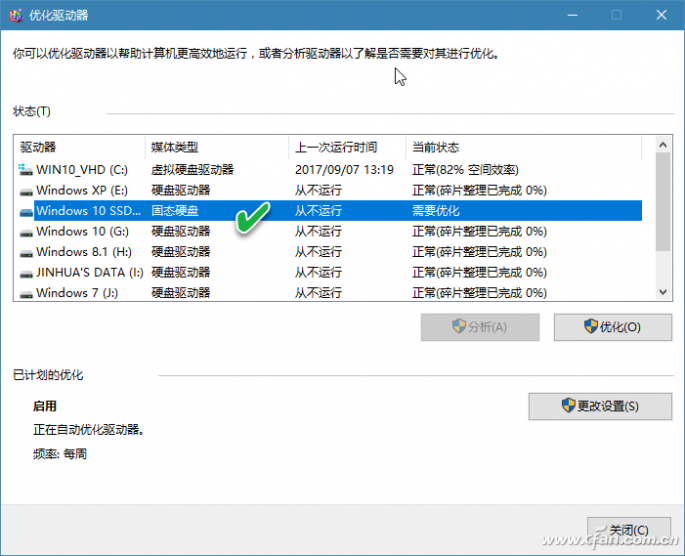Image resolution: width=685 pixels, height=556 pixels.
Task: Open 更改设置(S) change settings
Action: [x=600, y=406]
